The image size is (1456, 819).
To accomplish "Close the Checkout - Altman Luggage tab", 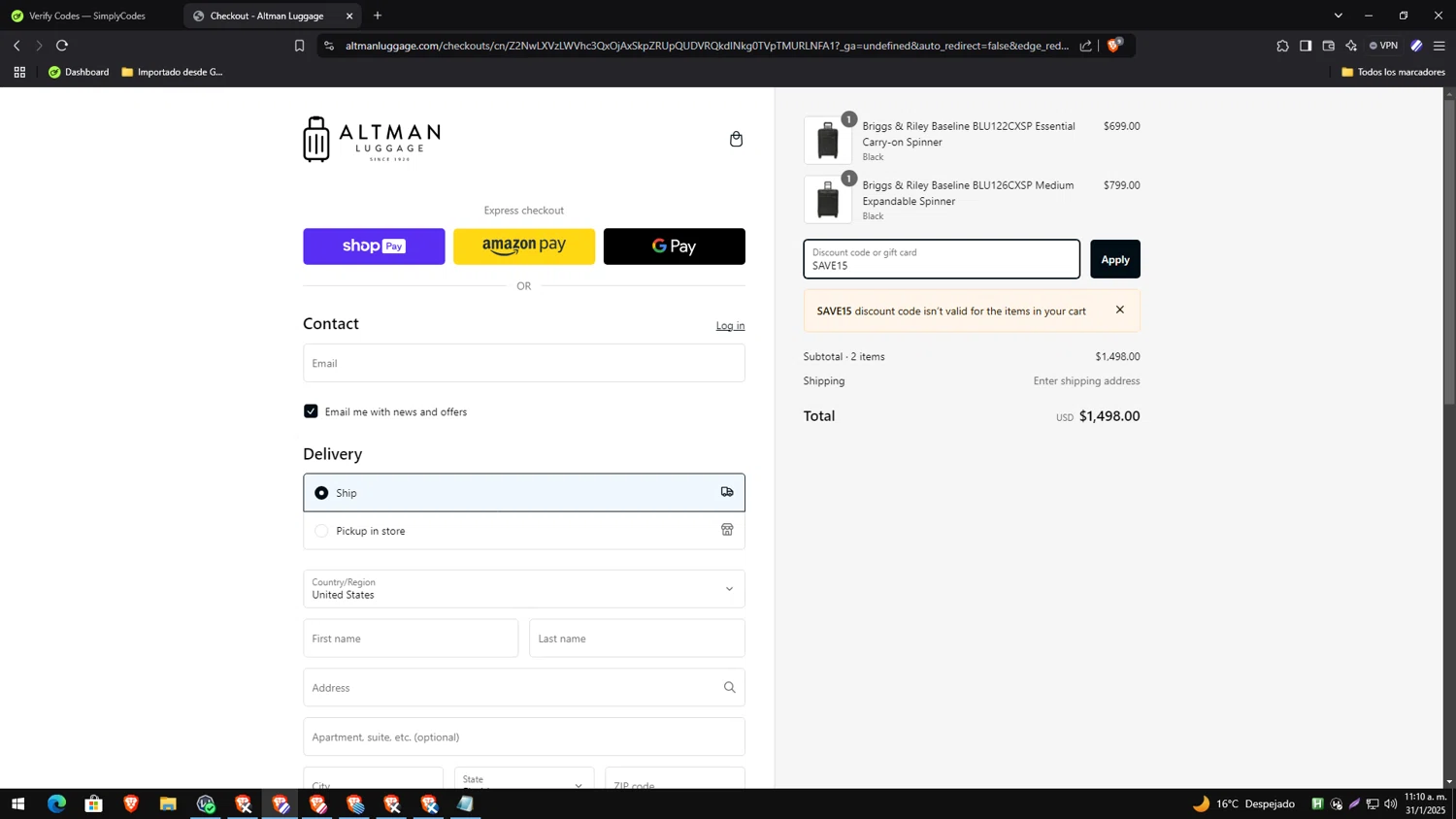I will [349, 16].
